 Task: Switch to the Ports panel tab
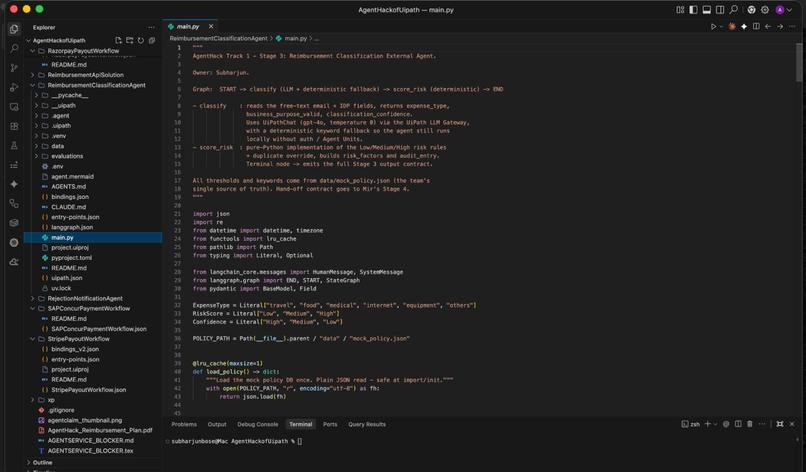point(330,425)
